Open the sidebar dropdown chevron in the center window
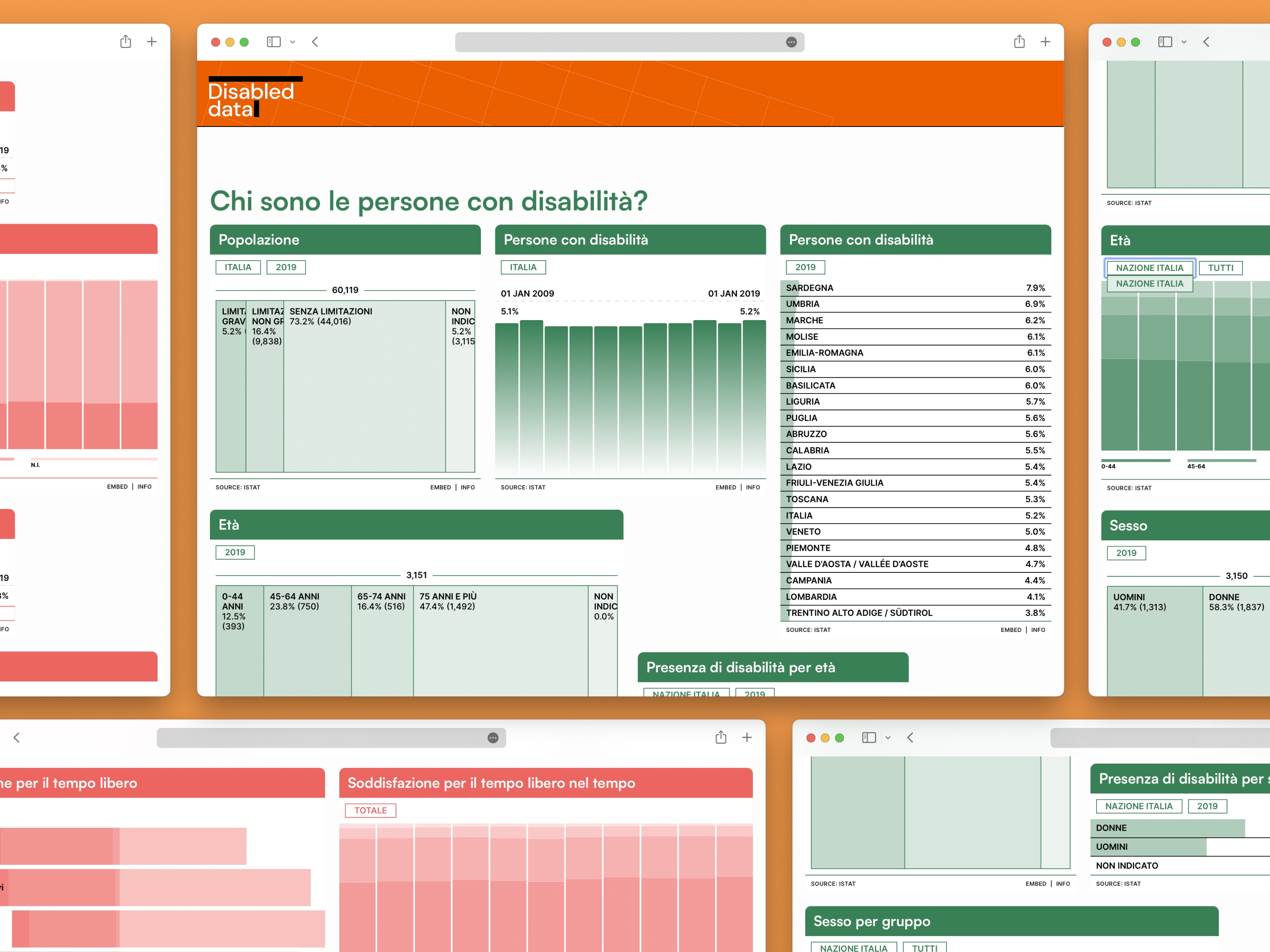The width and height of the screenshot is (1270, 952). tap(292, 42)
